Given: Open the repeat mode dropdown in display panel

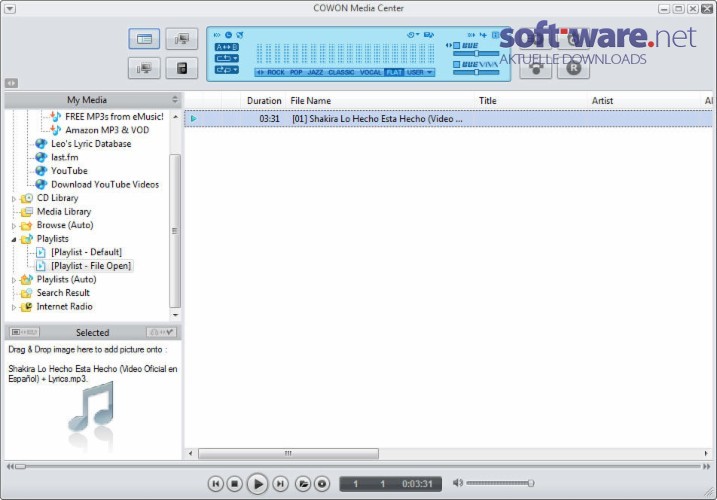Looking at the screenshot, I should tap(227, 58).
